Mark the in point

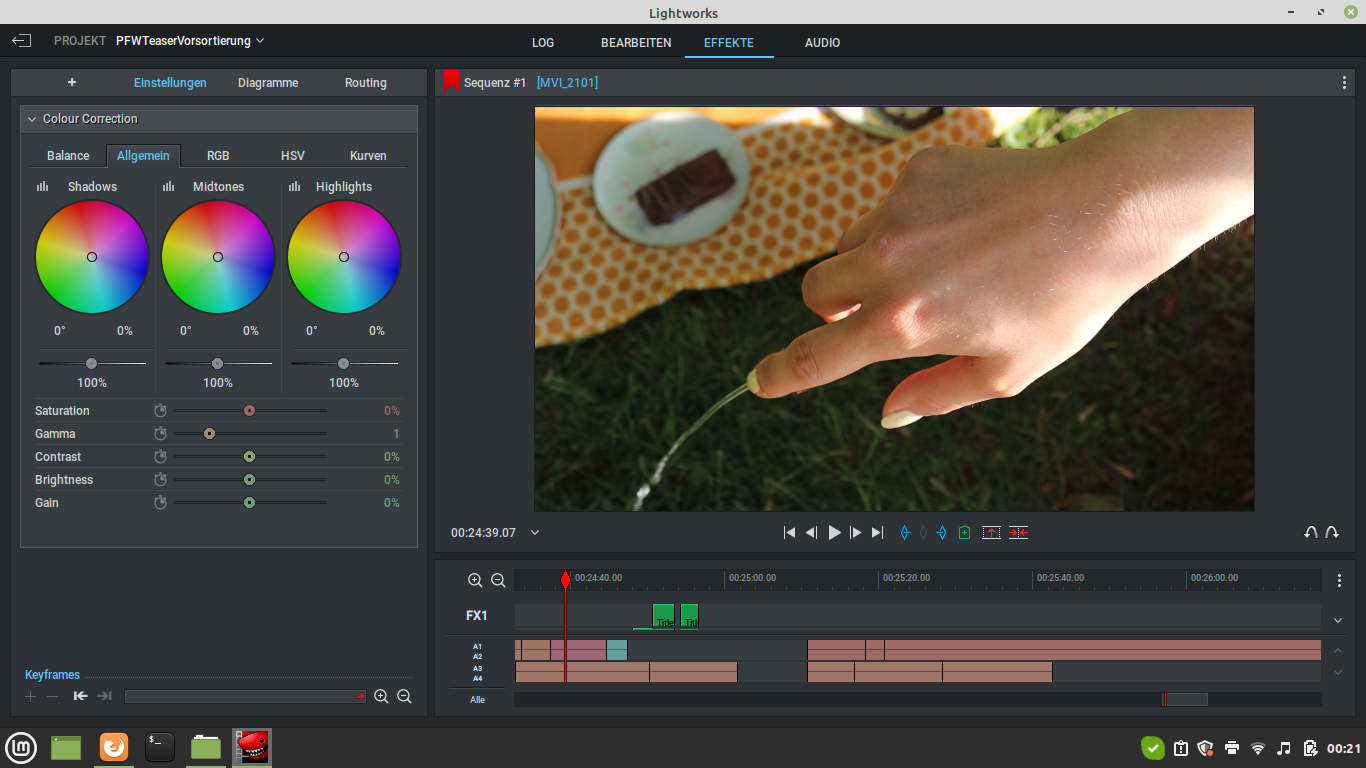905,533
